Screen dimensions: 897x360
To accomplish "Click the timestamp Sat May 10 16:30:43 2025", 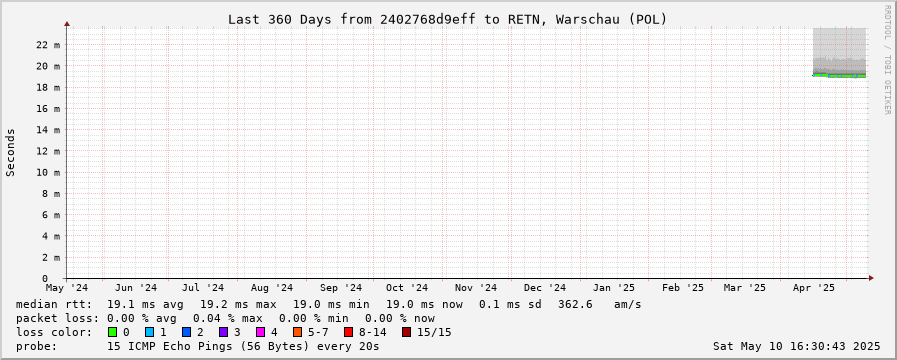I will pos(796,346).
